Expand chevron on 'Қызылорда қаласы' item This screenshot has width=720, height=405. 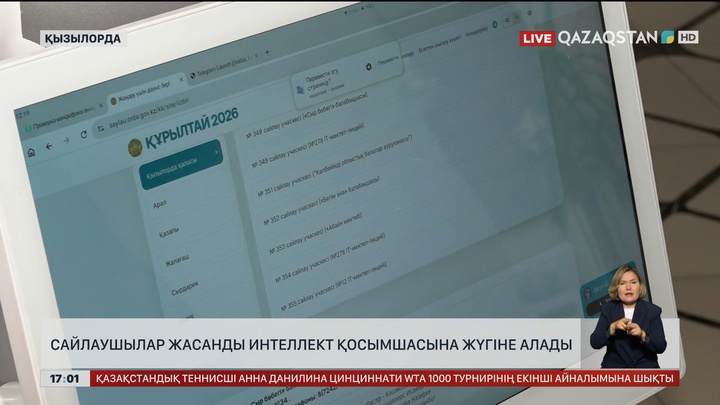(x=216, y=152)
